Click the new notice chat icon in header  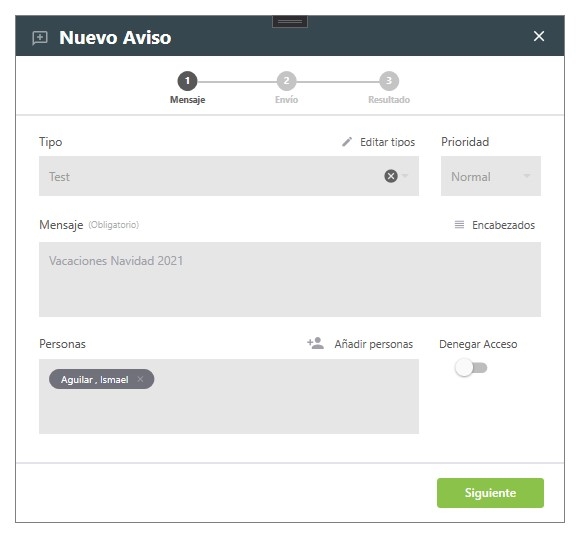(x=40, y=38)
